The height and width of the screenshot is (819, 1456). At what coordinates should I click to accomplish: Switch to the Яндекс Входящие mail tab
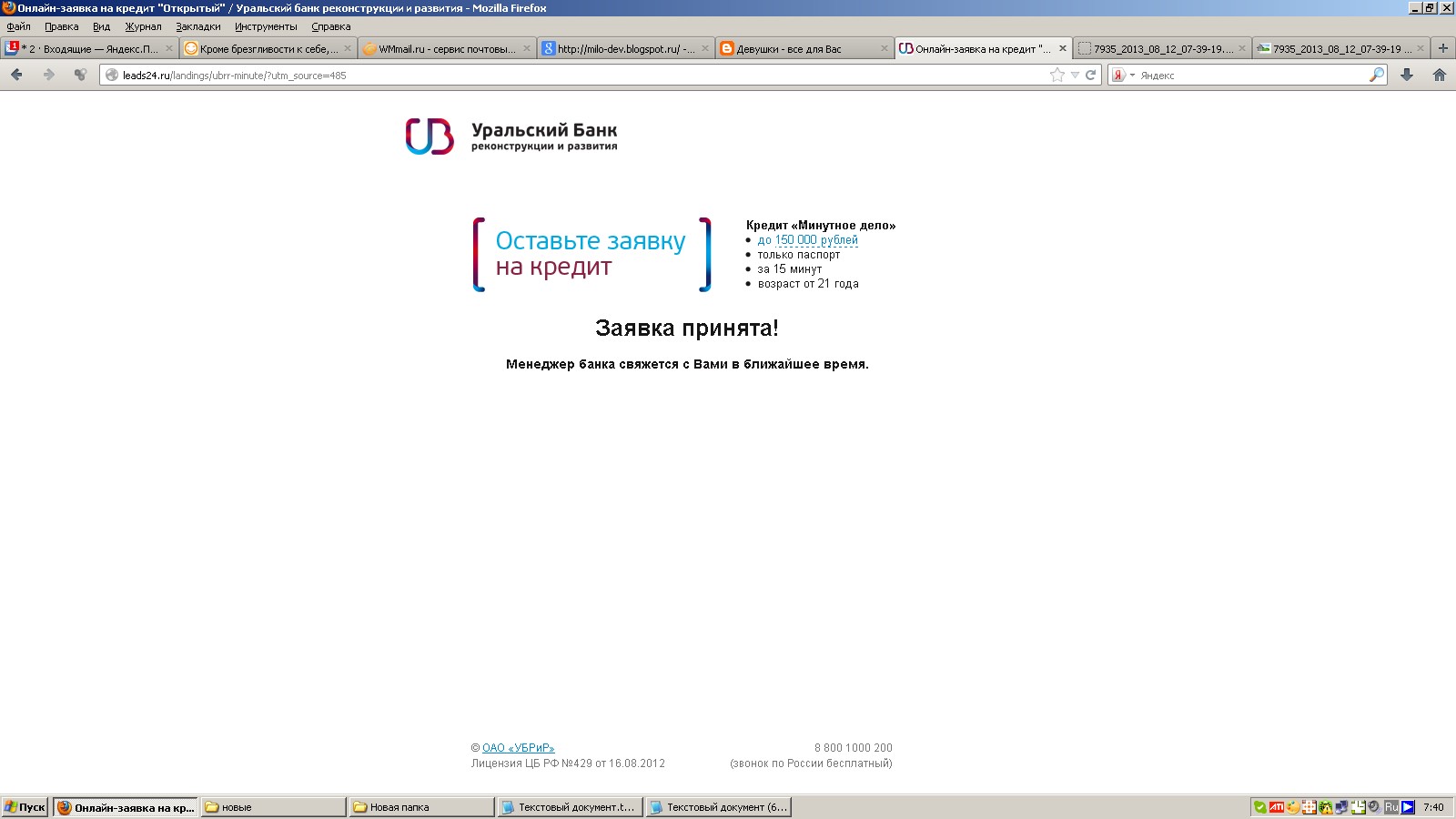pos(88,48)
